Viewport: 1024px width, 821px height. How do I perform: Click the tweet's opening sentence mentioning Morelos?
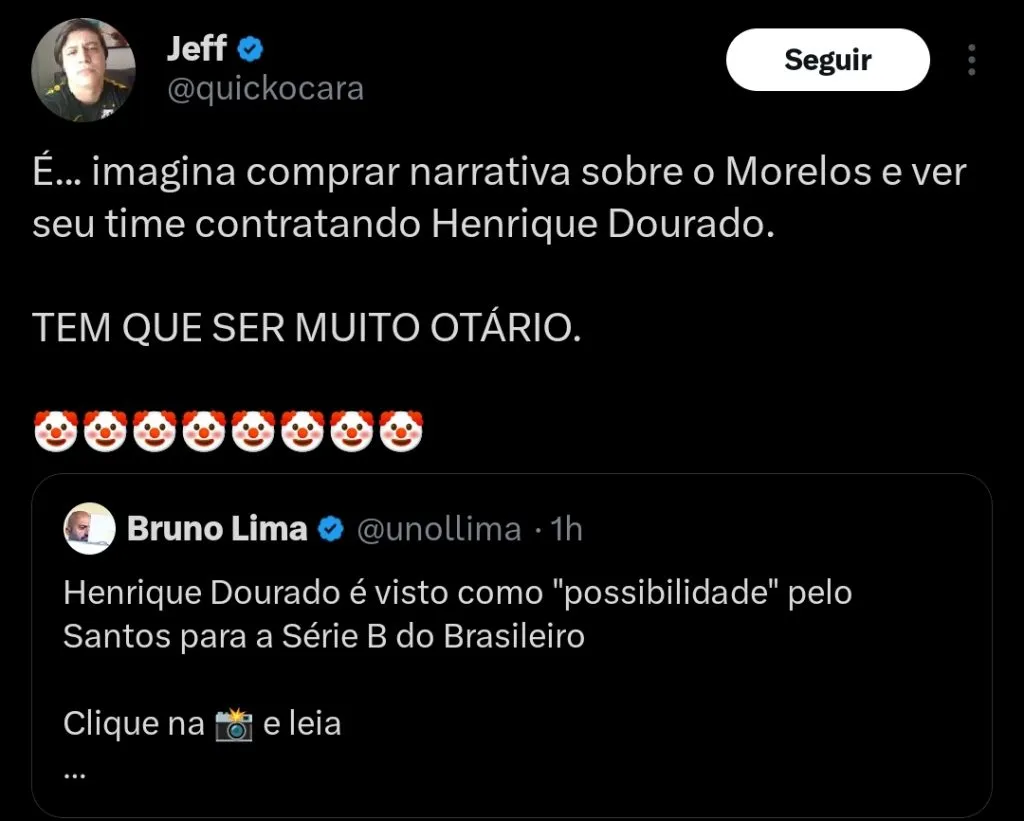pyautogui.click(x=499, y=198)
